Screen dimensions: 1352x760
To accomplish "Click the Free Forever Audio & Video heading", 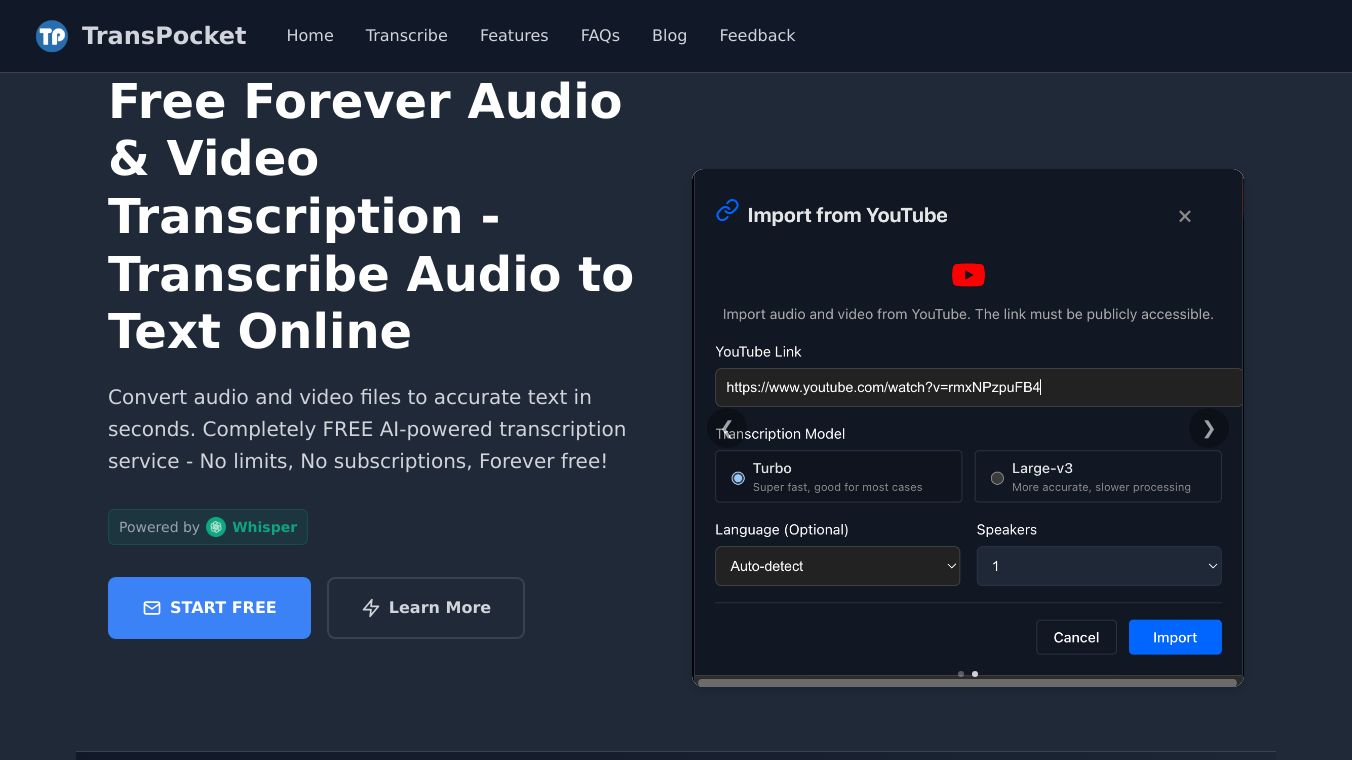I will click(371, 216).
